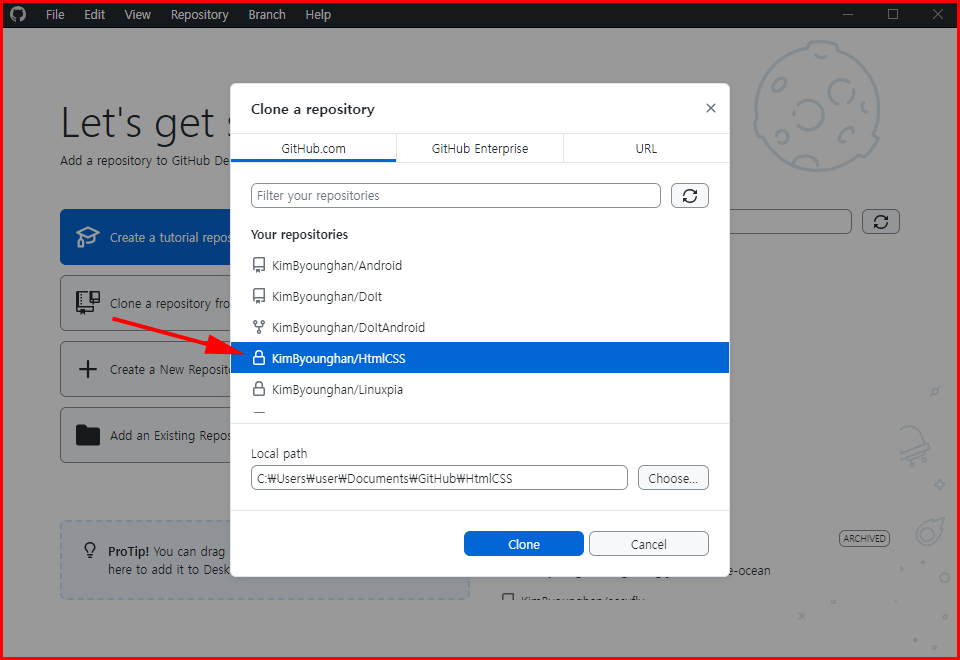
Task: Click the Filter your repositories field
Action: tap(456, 195)
